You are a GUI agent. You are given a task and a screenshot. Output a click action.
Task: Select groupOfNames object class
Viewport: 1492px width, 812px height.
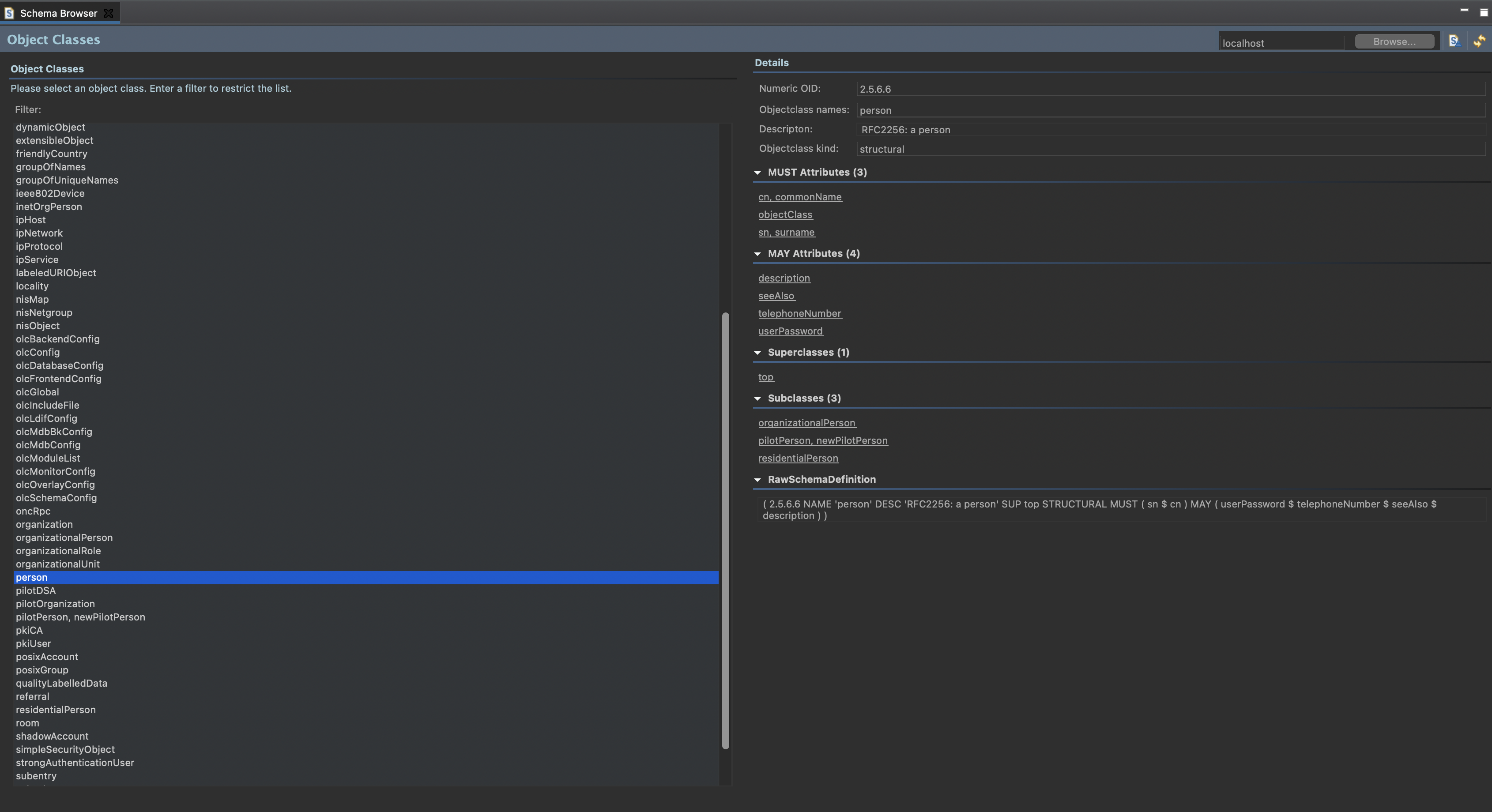(x=366, y=167)
